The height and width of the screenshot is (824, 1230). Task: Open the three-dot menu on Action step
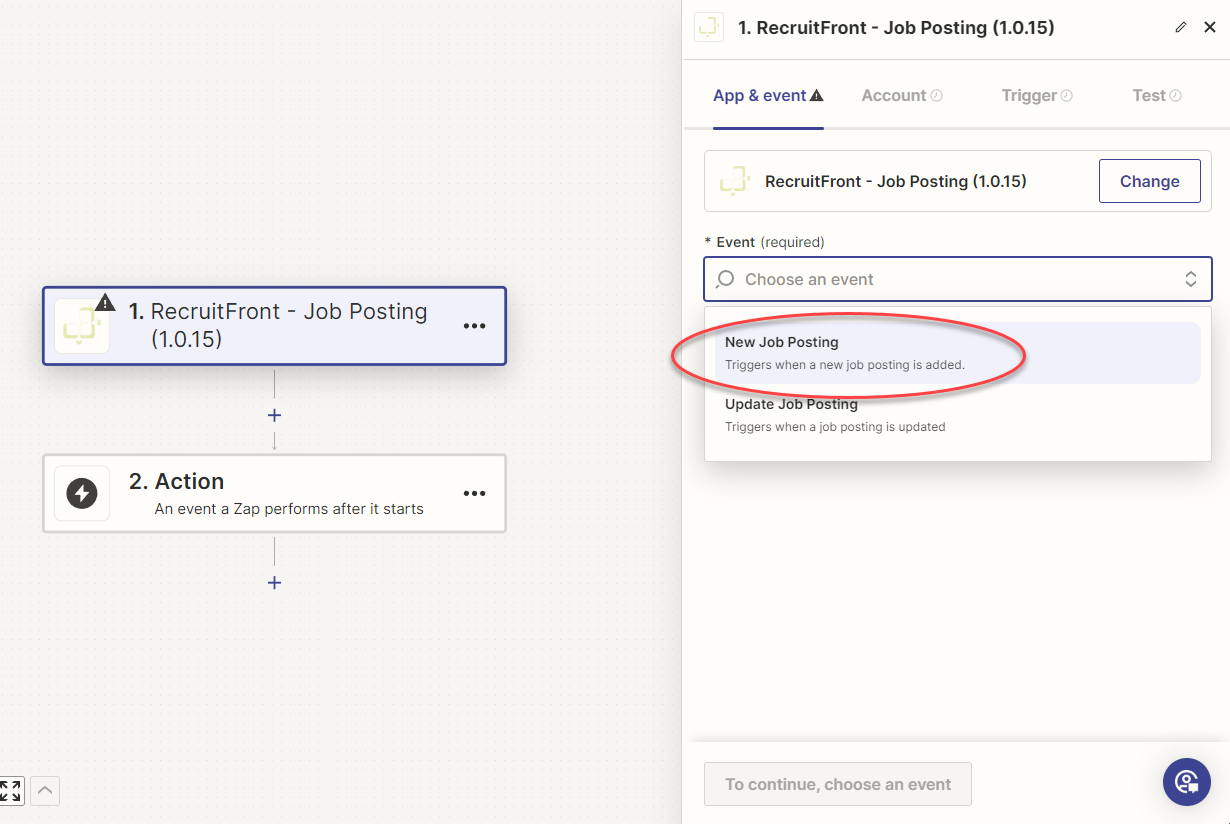(474, 493)
